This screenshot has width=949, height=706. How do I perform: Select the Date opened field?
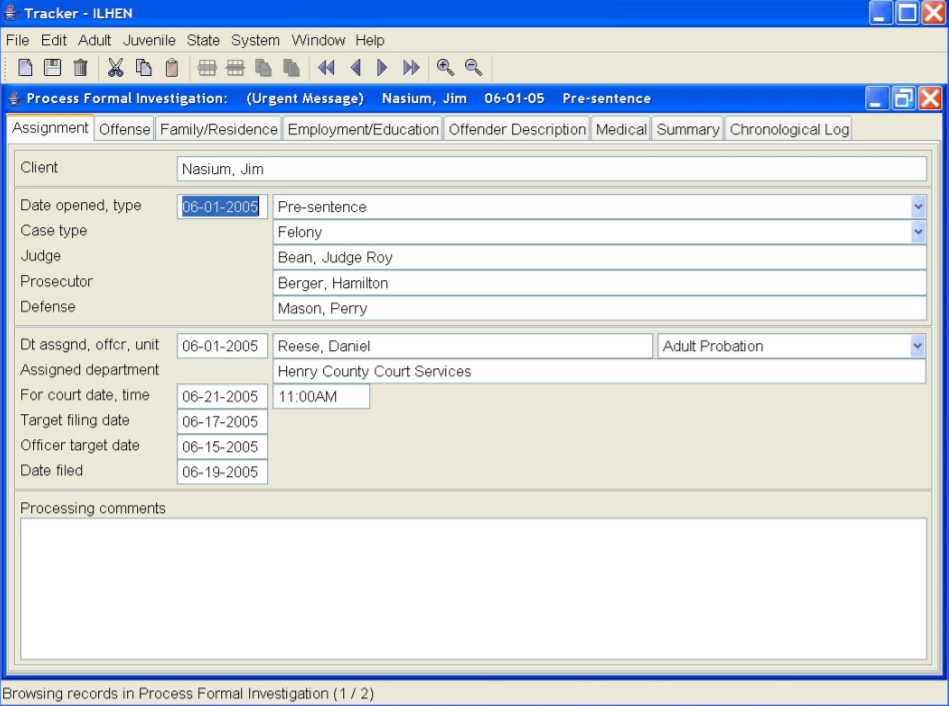click(x=222, y=206)
